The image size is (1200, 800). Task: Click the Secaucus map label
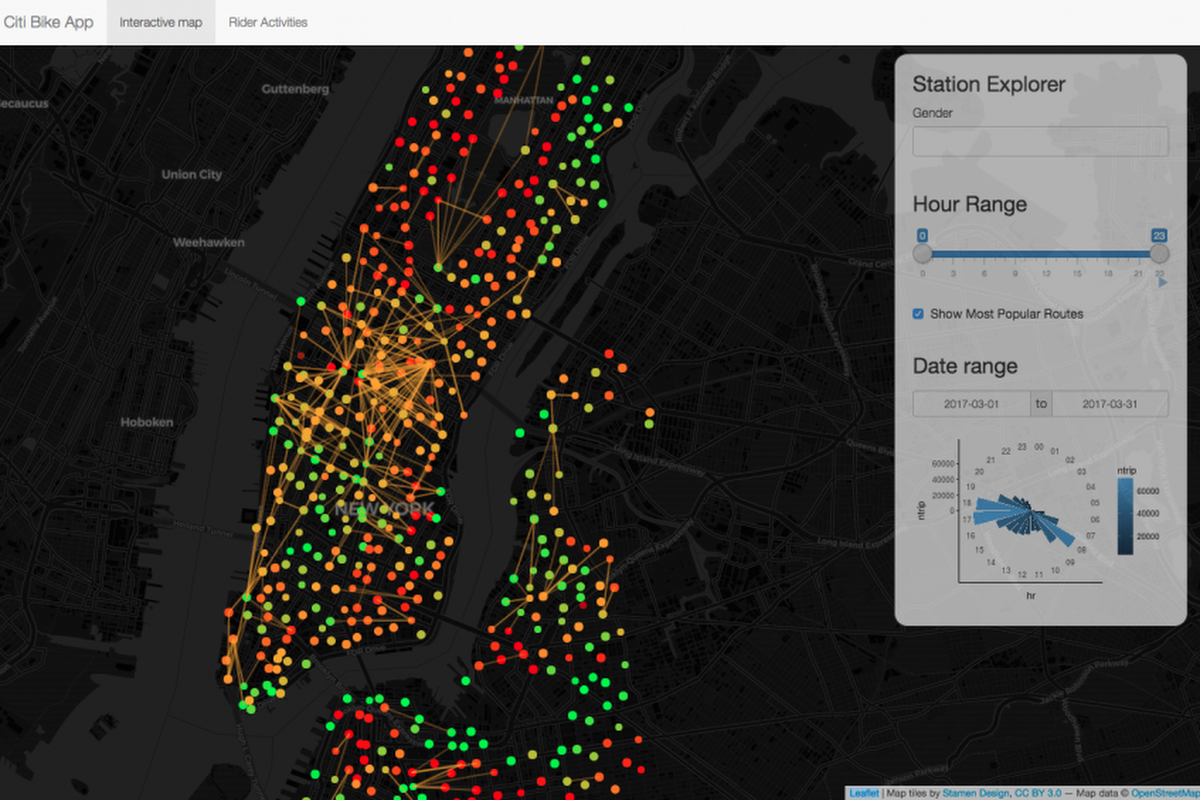pos(24,104)
